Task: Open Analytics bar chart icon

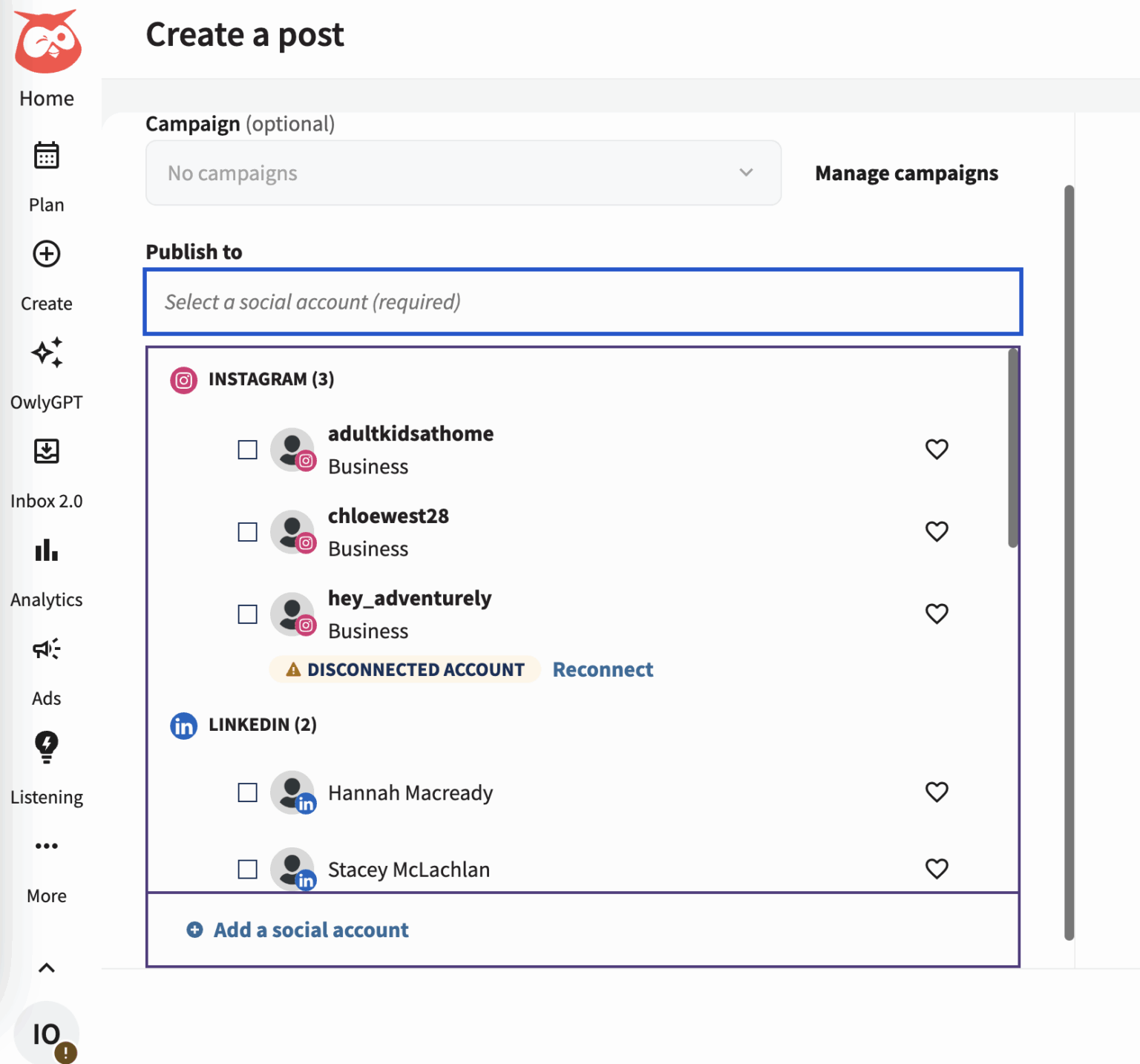Action: coord(47,550)
